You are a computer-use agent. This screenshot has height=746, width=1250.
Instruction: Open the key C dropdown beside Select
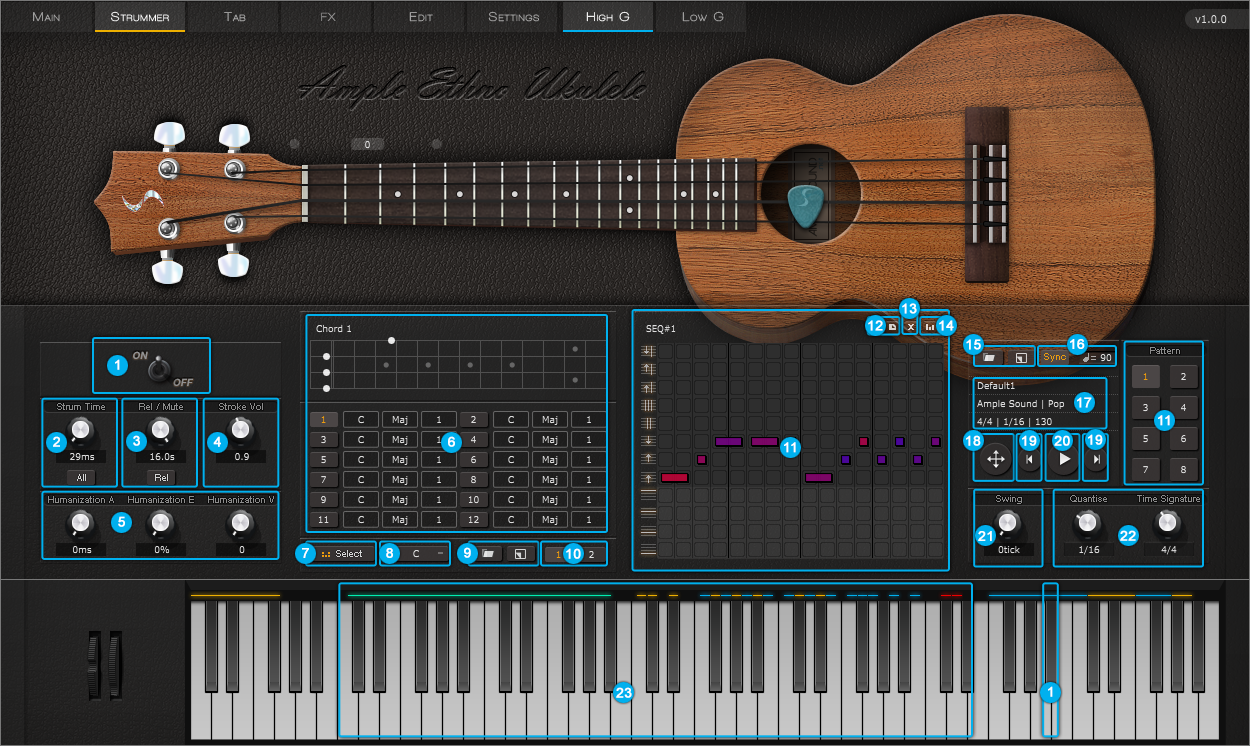[x=416, y=553]
